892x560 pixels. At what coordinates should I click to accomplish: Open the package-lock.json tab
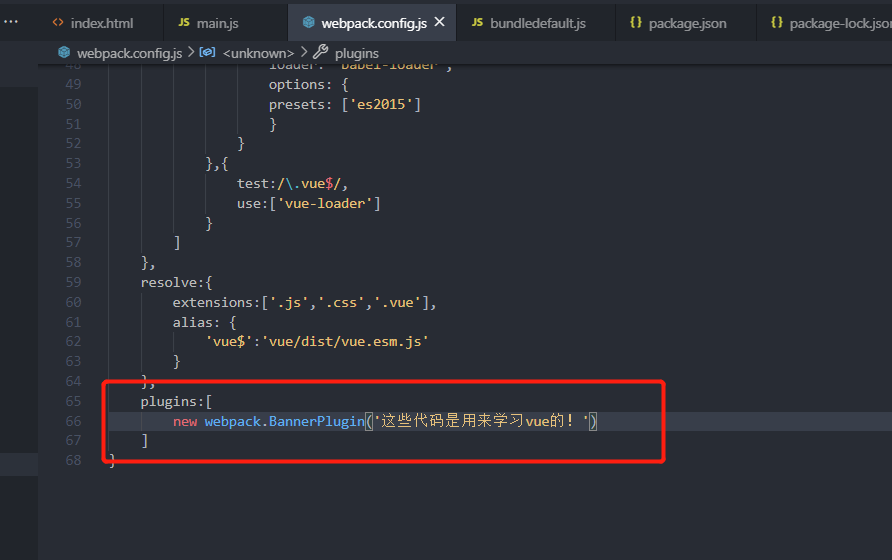[840, 23]
